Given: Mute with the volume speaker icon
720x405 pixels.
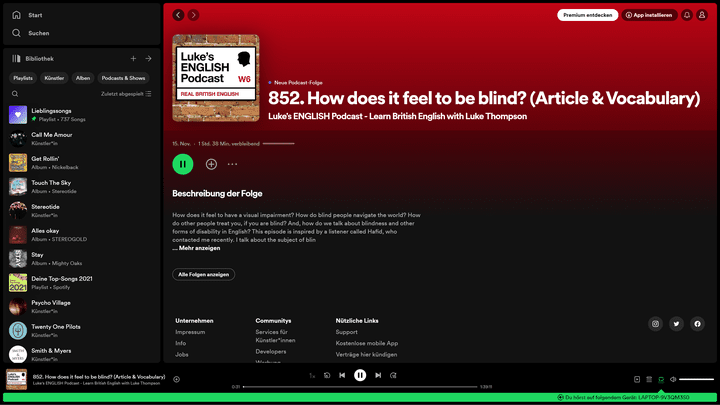Looking at the screenshot, I should [x=673, y=379].
